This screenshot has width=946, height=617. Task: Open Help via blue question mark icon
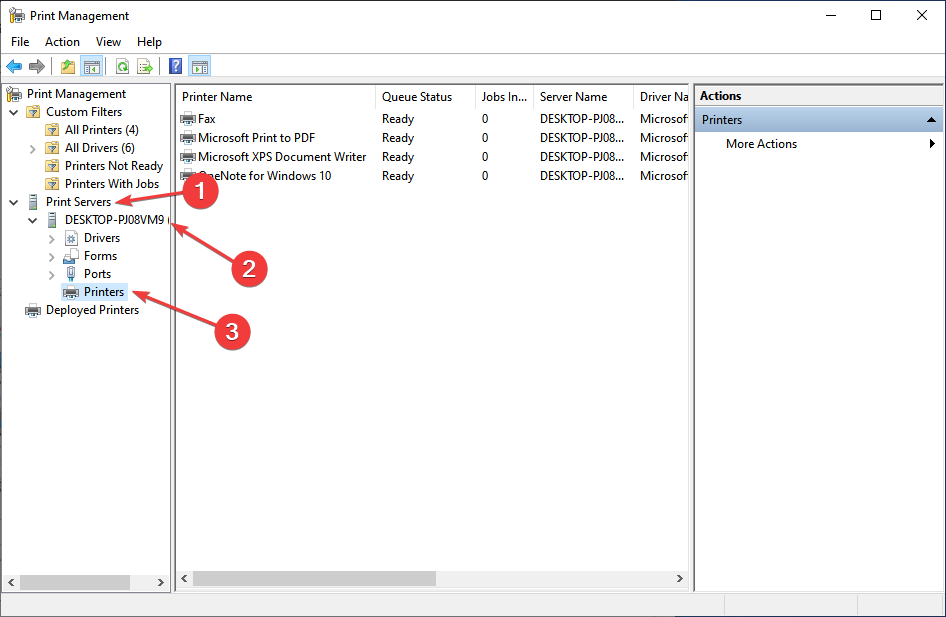176,66
